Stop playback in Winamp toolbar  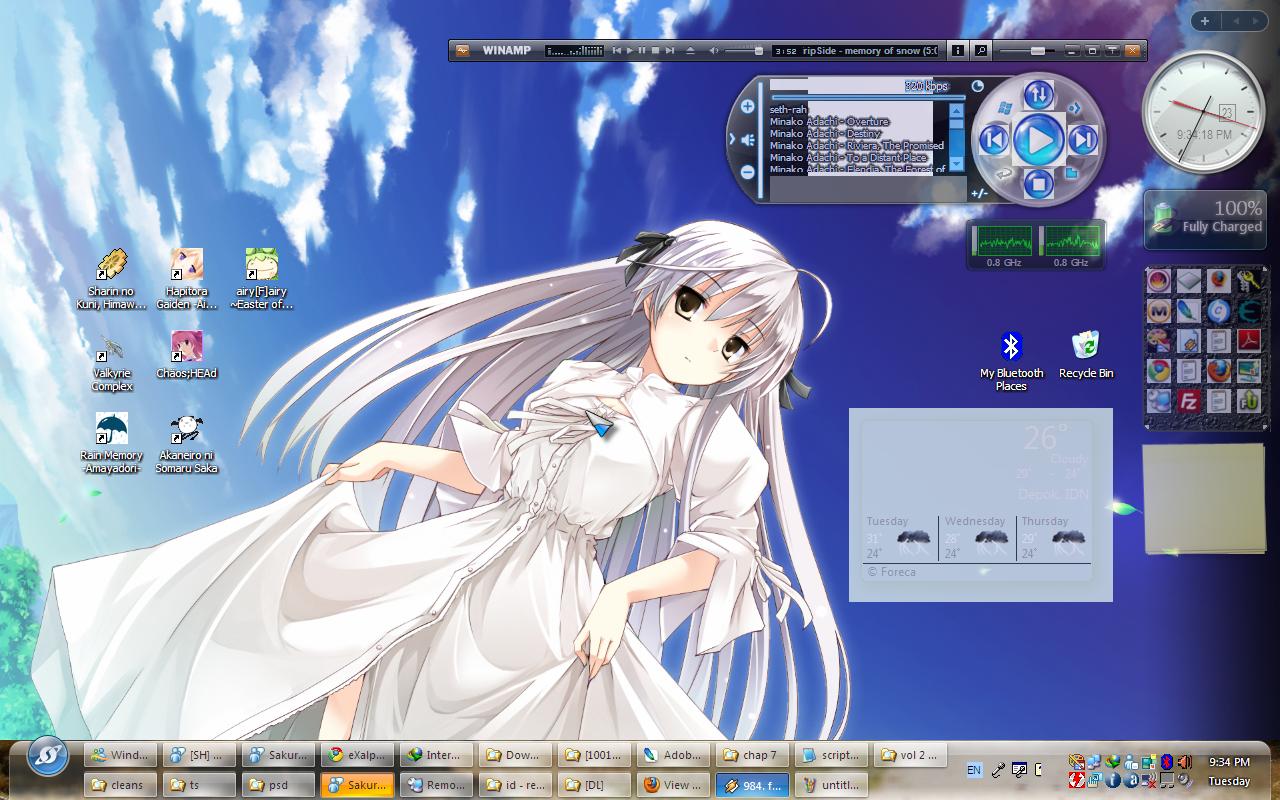pos(655,50)
